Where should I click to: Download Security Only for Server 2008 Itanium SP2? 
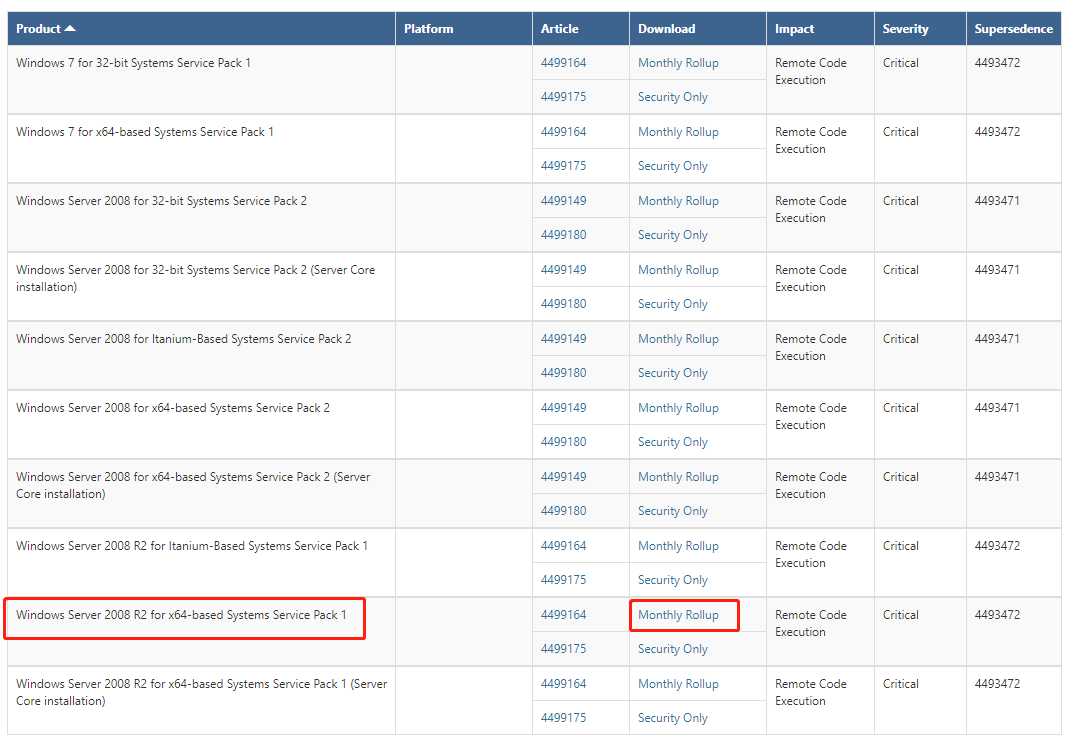[673, 373]
